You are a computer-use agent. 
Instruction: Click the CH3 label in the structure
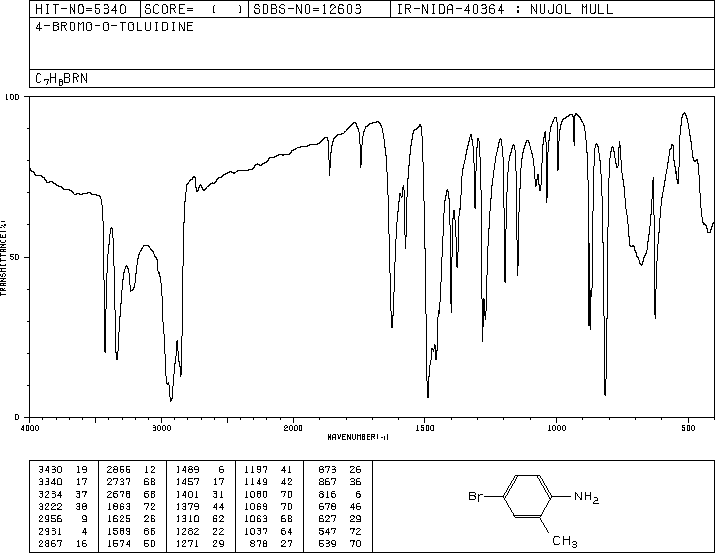tap(565, 541)
